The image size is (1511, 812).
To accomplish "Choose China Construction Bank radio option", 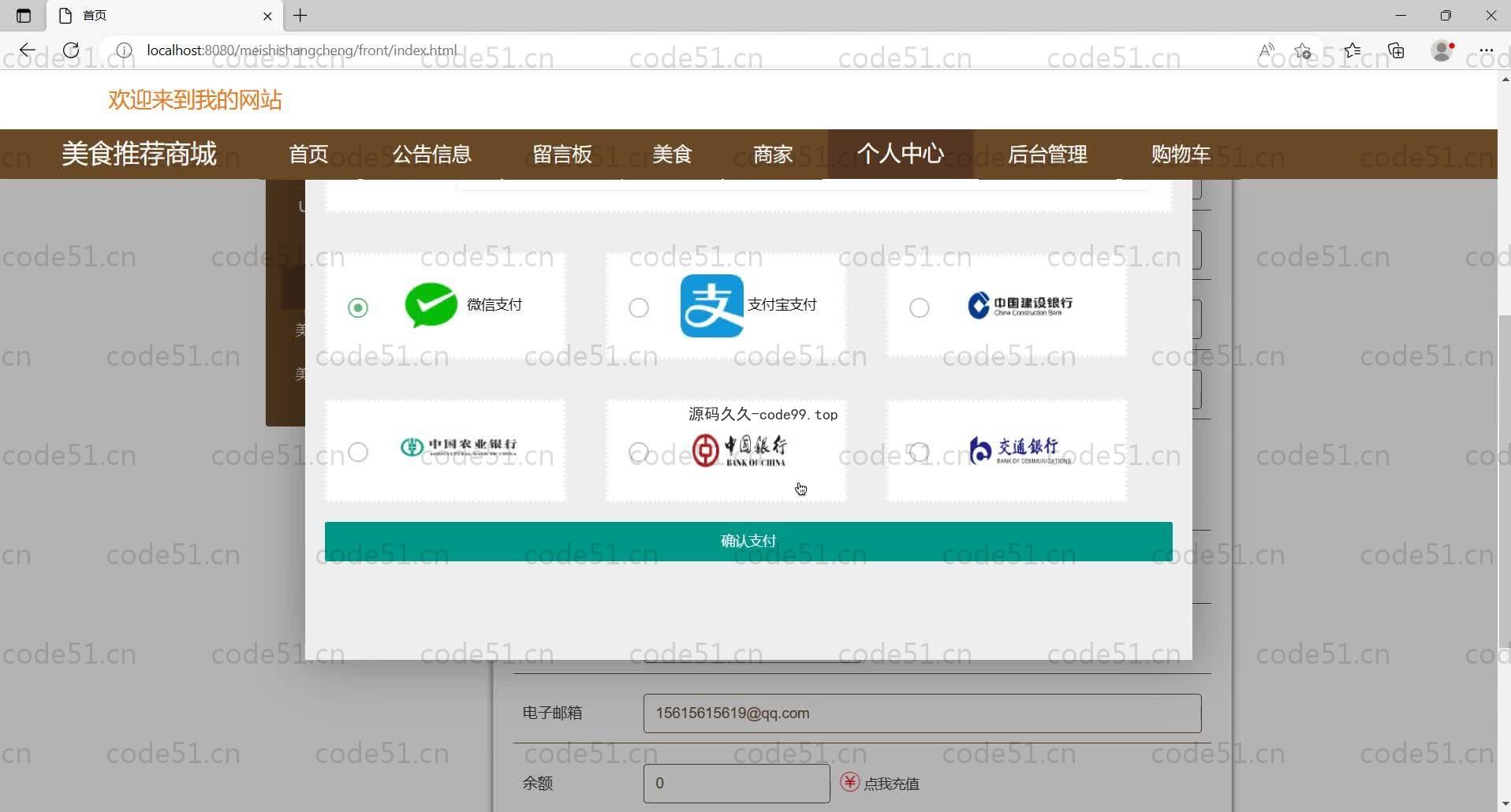I will 920,307.
